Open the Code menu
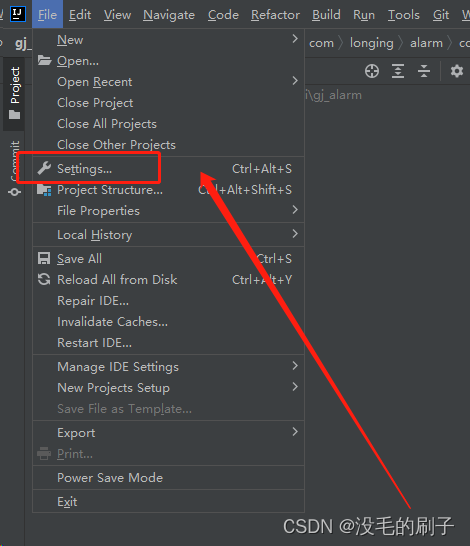Image resolution: width=470 pixels, height=546 pixels. pyautogui.click(x=223, y=15)
